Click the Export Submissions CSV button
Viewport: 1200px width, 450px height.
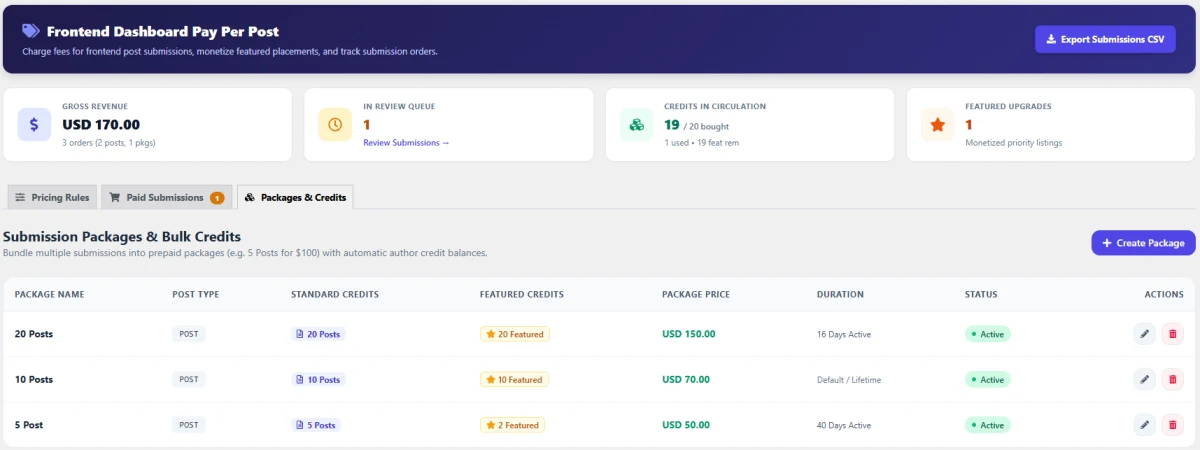[1105, 39]
